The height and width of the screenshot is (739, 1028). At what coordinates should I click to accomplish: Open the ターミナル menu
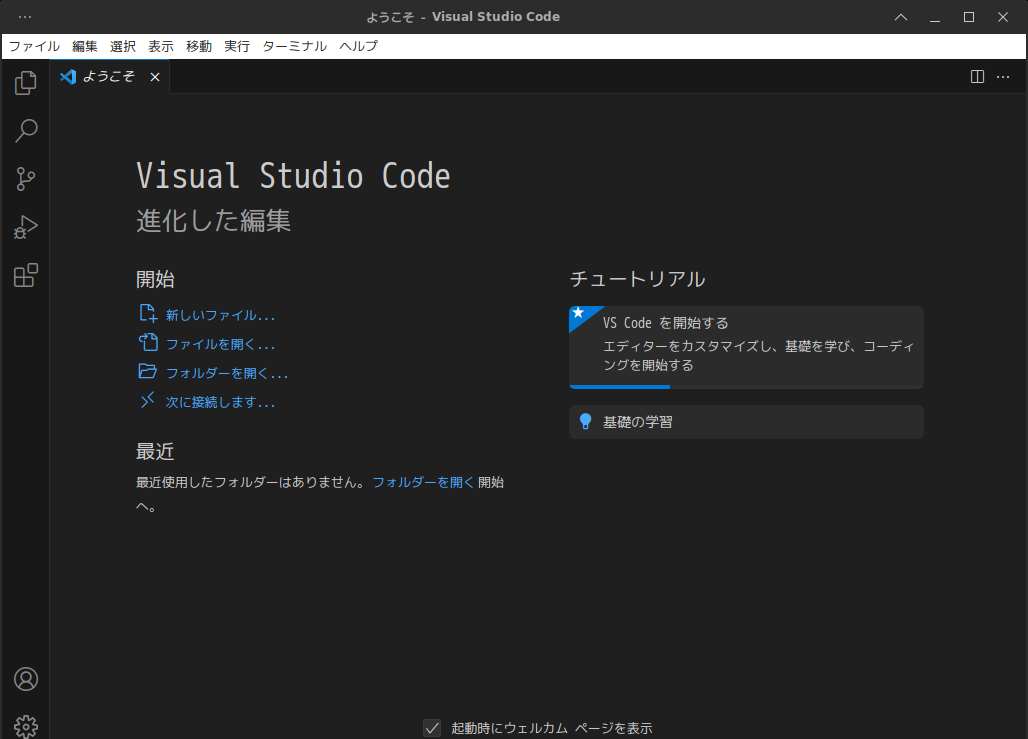pos(294,46)
